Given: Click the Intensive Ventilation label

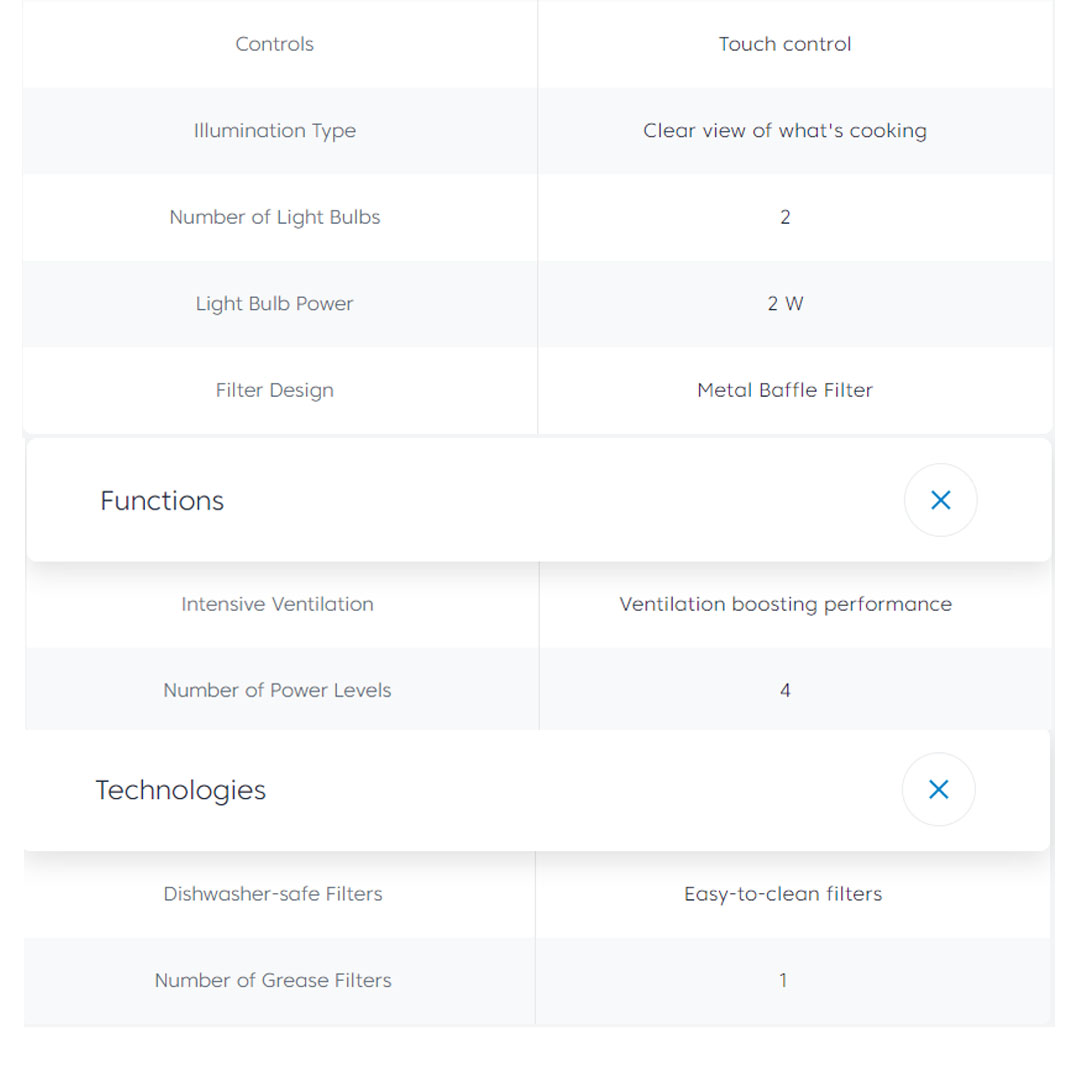Looking at the screenshot, I should 277,604.
